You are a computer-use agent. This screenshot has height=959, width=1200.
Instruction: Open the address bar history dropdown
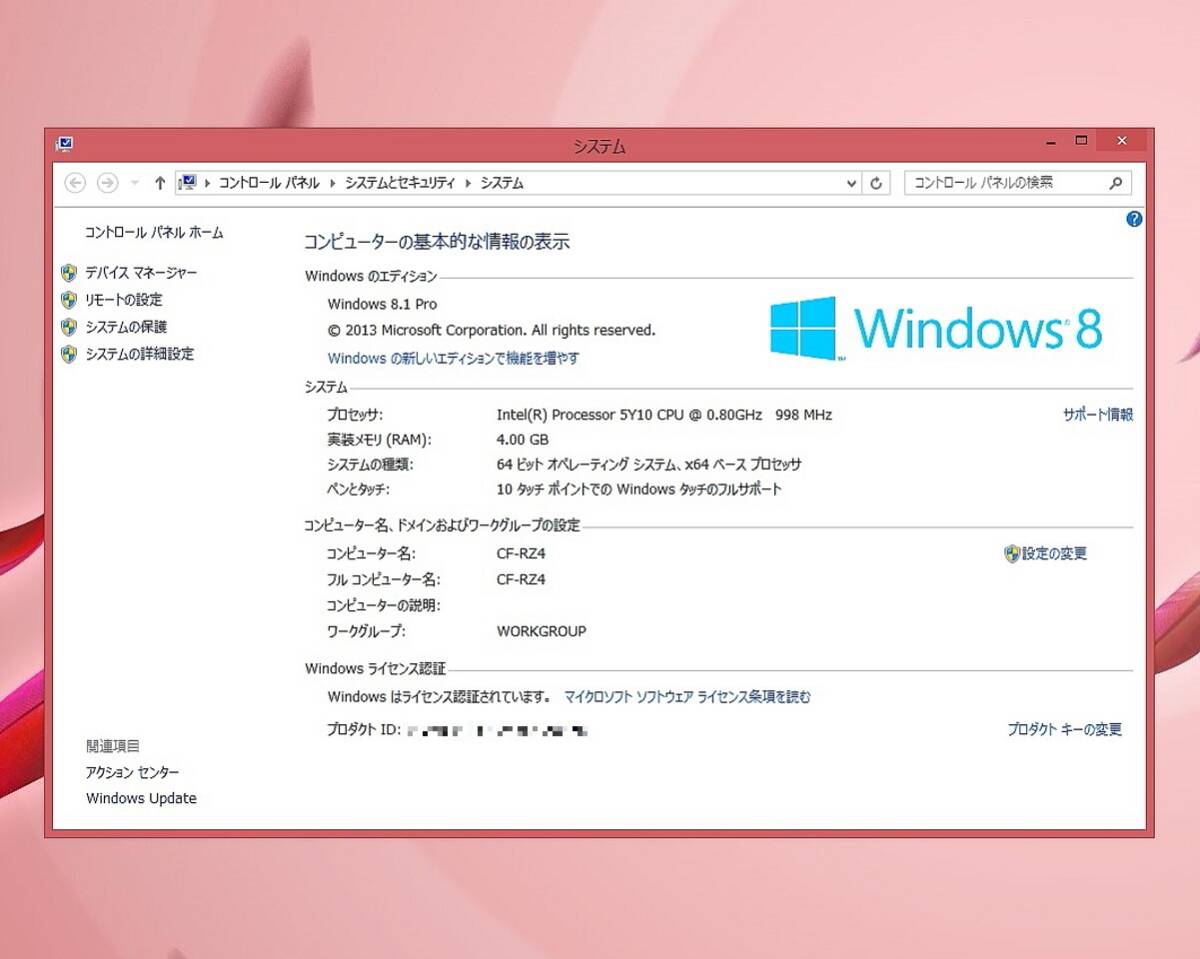852,183
